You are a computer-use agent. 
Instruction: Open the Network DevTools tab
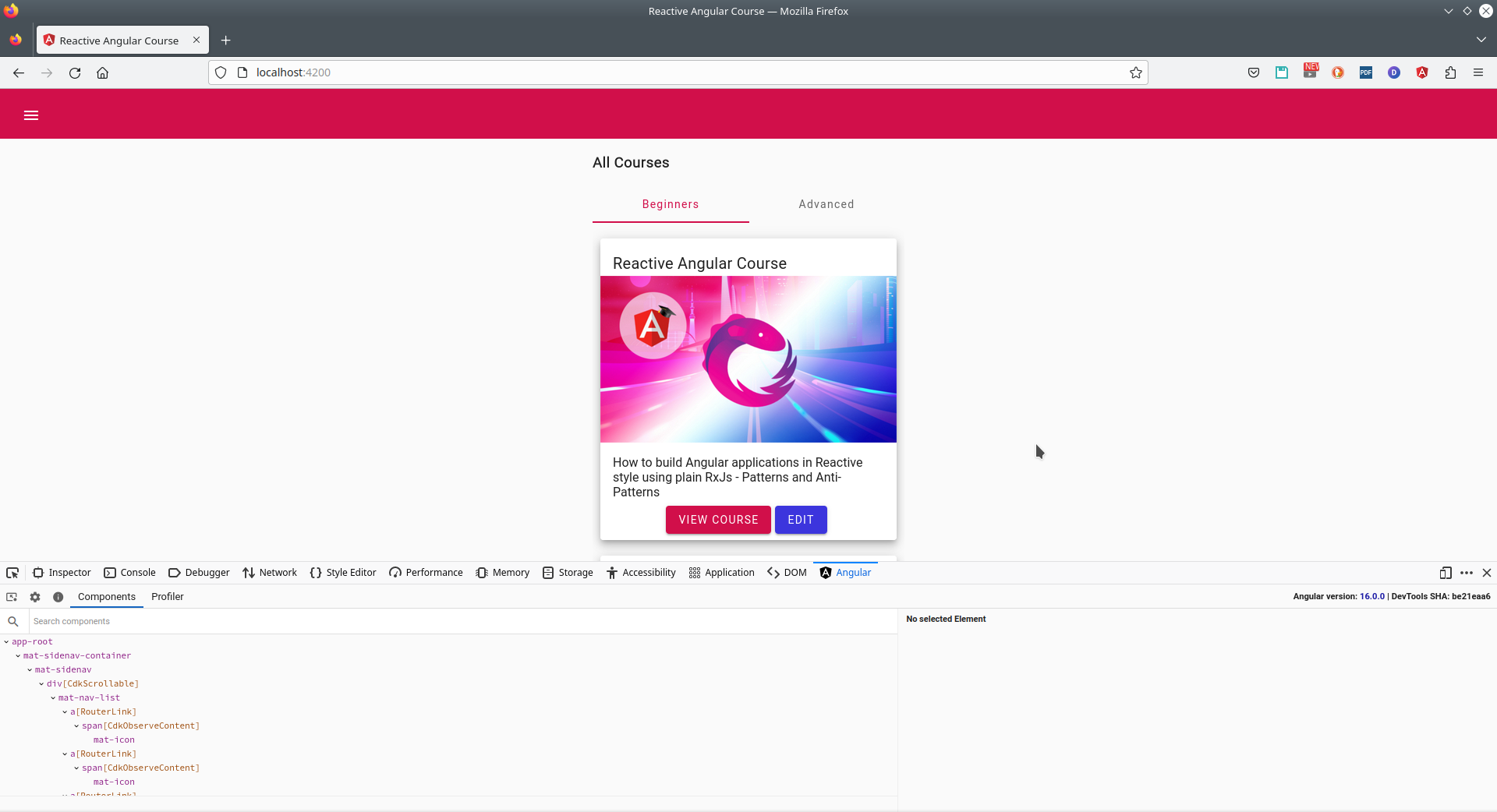(x=270, y=573)
